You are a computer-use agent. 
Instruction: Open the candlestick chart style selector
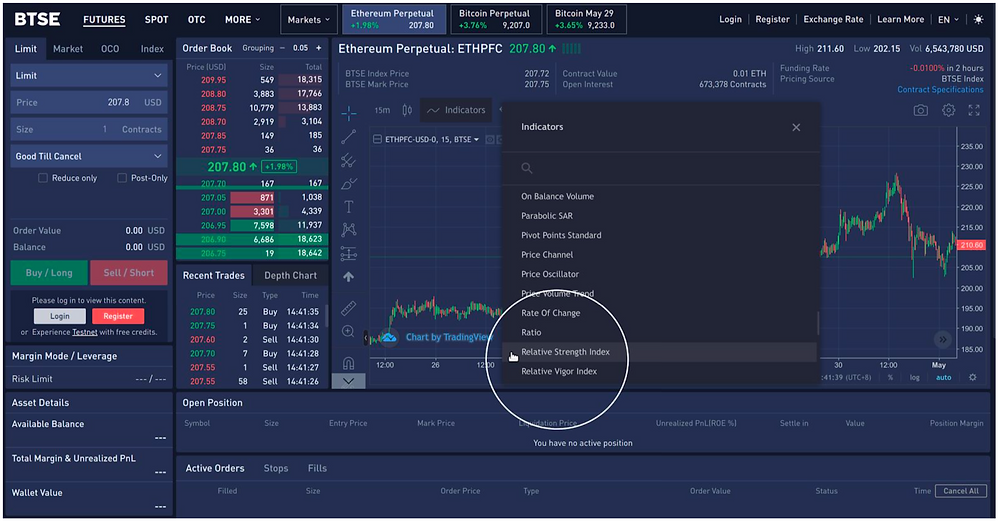click(x=407, y=110)
